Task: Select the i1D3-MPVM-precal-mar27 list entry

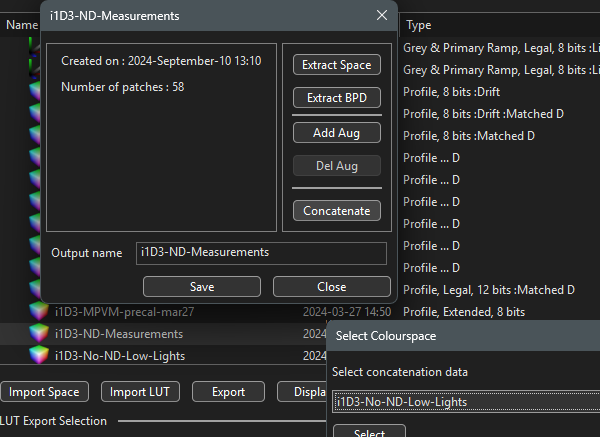Action: click(x=124, y=312)
